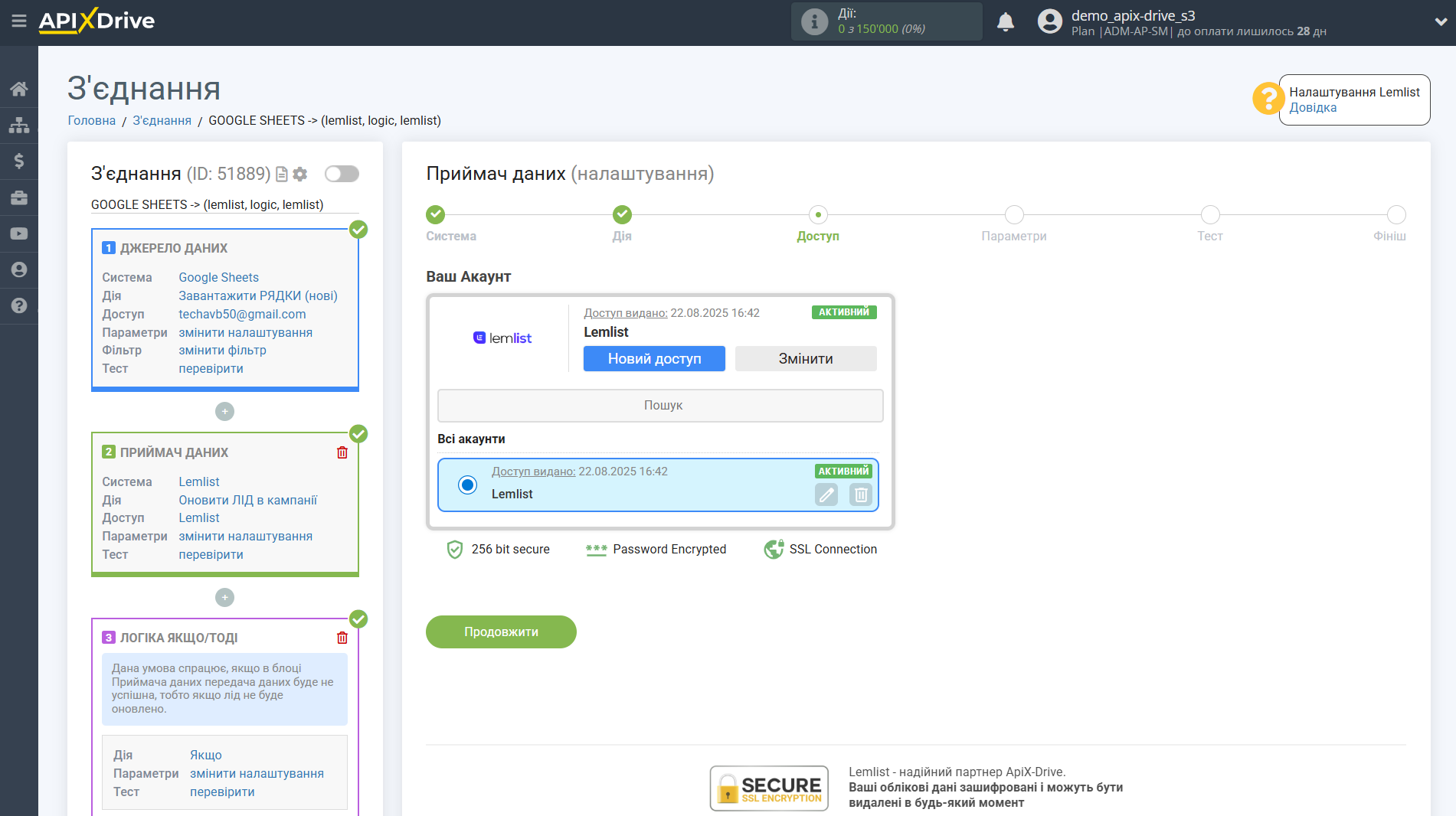Click the 256 bit secure shield icon
Screen dimensions: 1456x816
click(455, 549)
